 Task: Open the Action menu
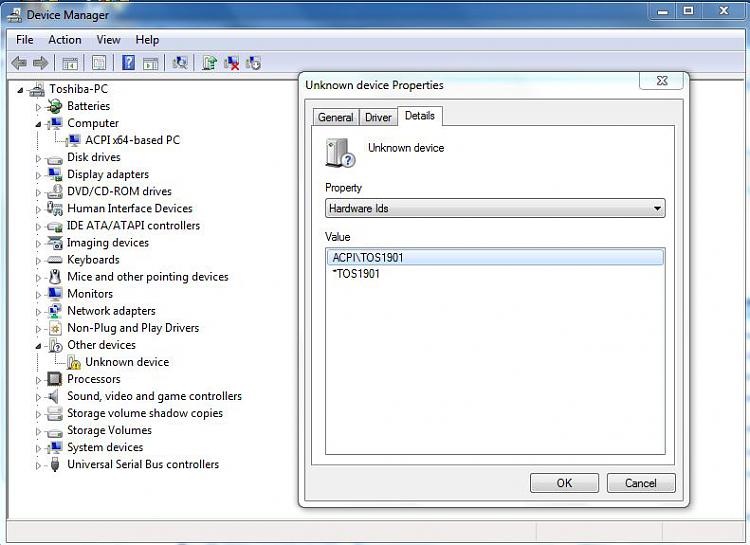[65, 40]
